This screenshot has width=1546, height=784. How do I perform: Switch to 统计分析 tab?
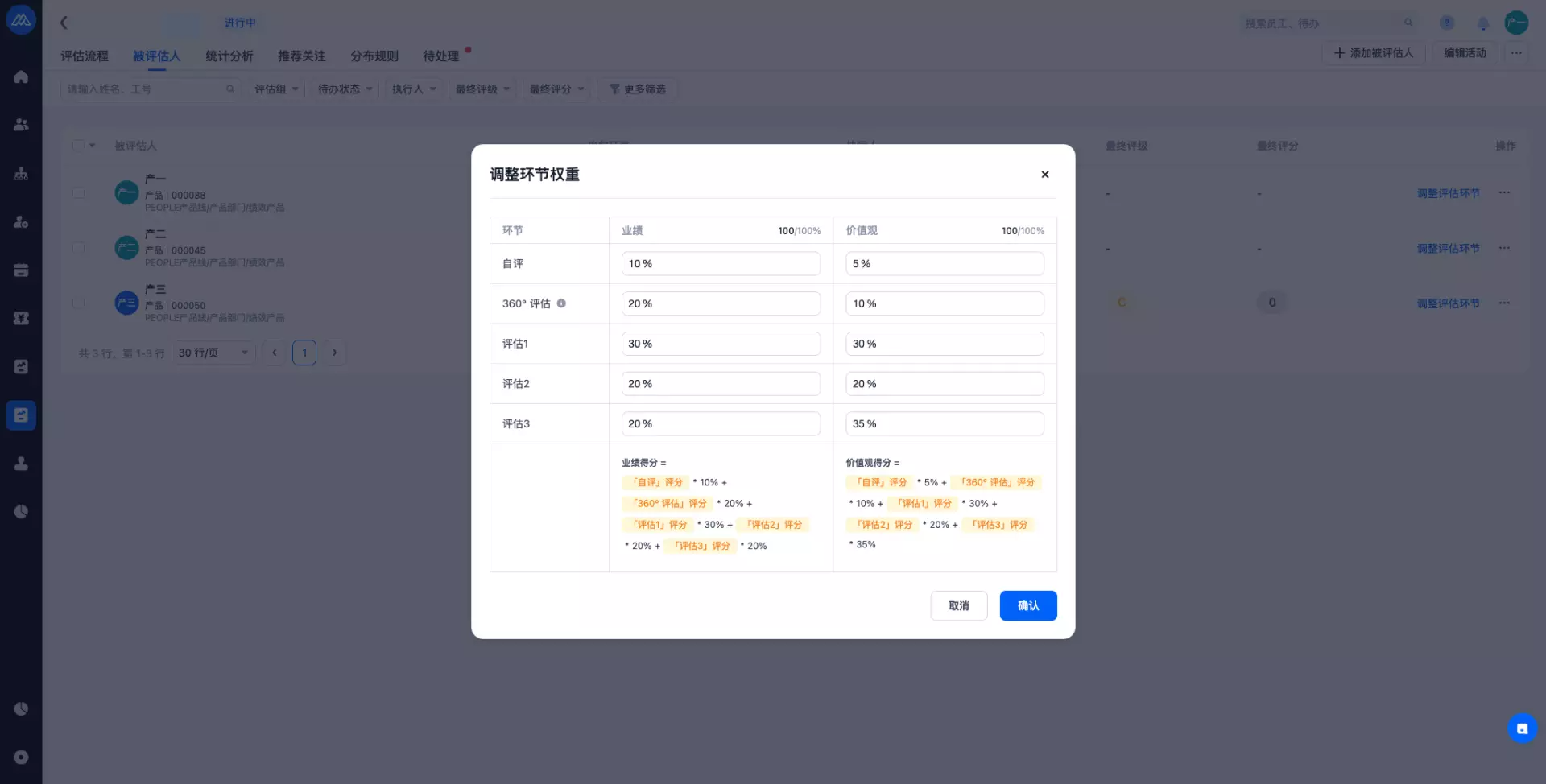click(x=229, y=56)
